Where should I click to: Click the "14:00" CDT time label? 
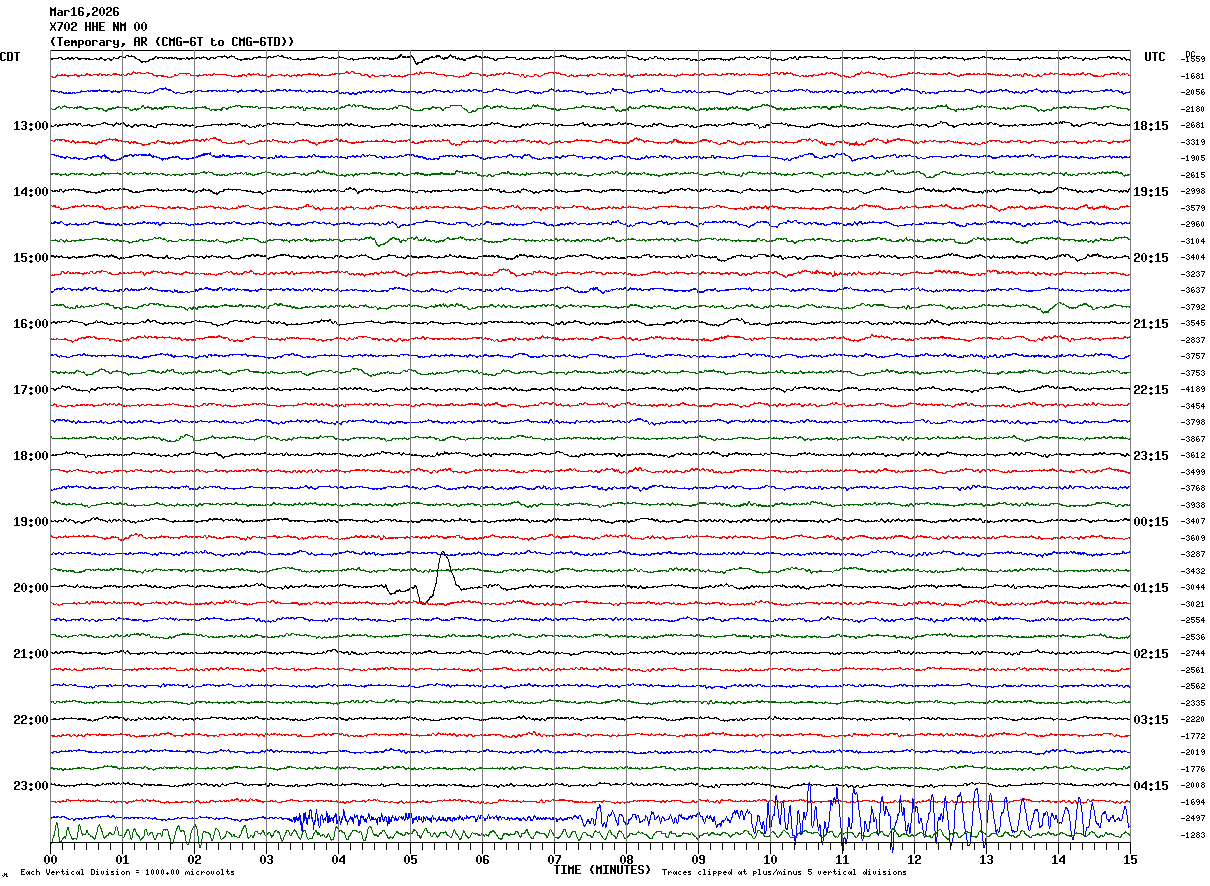click(30, 192)
